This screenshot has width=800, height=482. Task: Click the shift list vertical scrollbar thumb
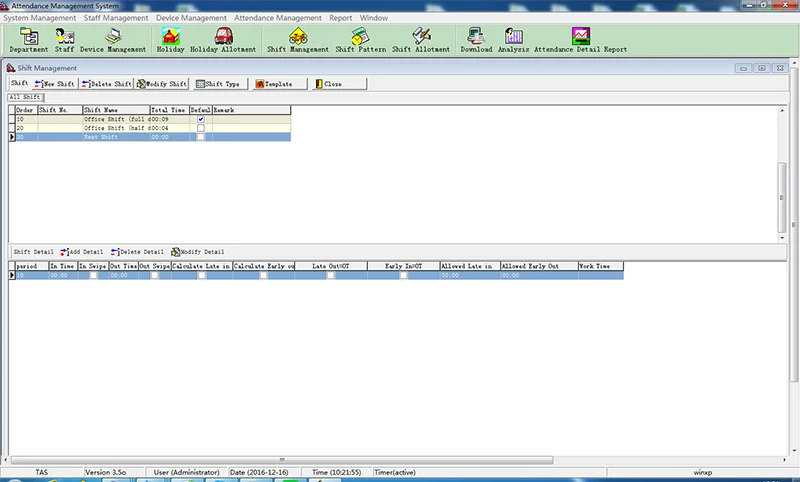pos(782,197)
